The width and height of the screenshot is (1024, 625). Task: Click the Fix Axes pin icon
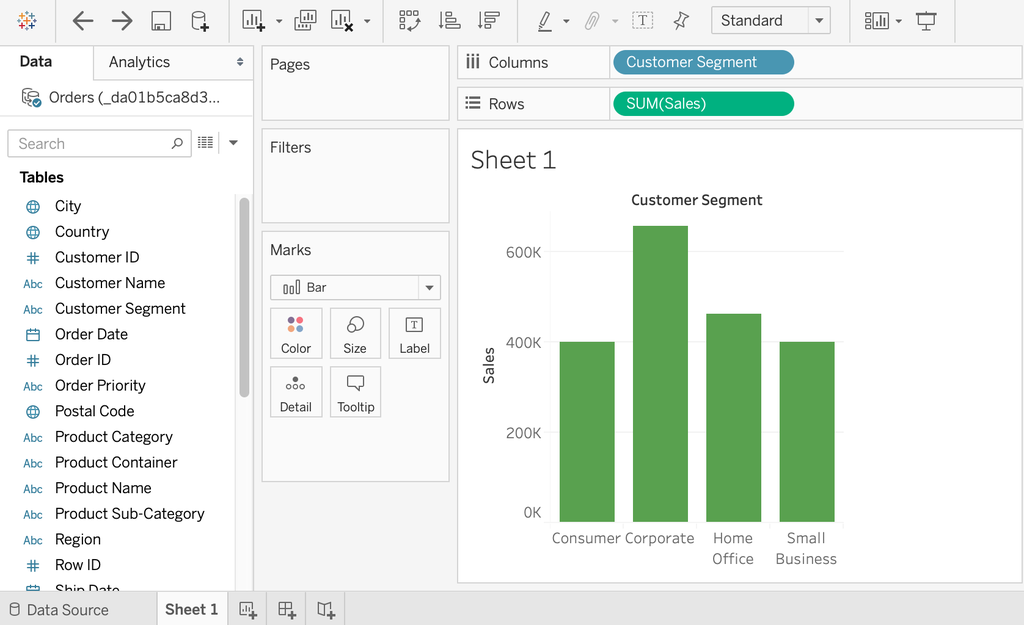pos(683,20)
